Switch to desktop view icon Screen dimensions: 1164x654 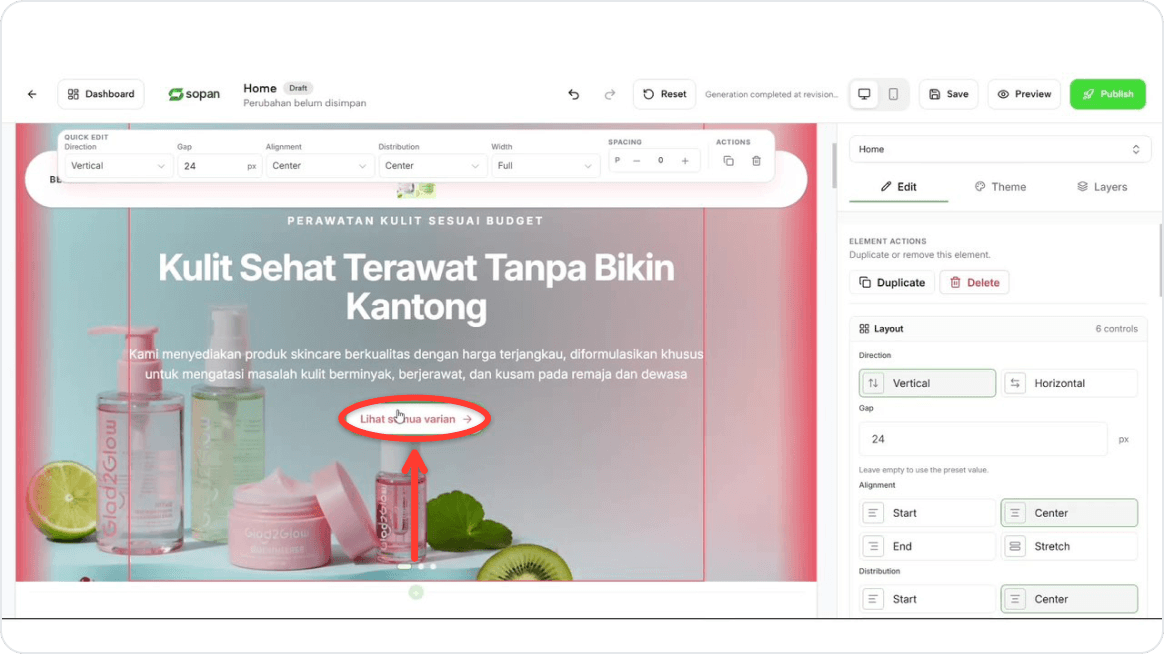864,94
